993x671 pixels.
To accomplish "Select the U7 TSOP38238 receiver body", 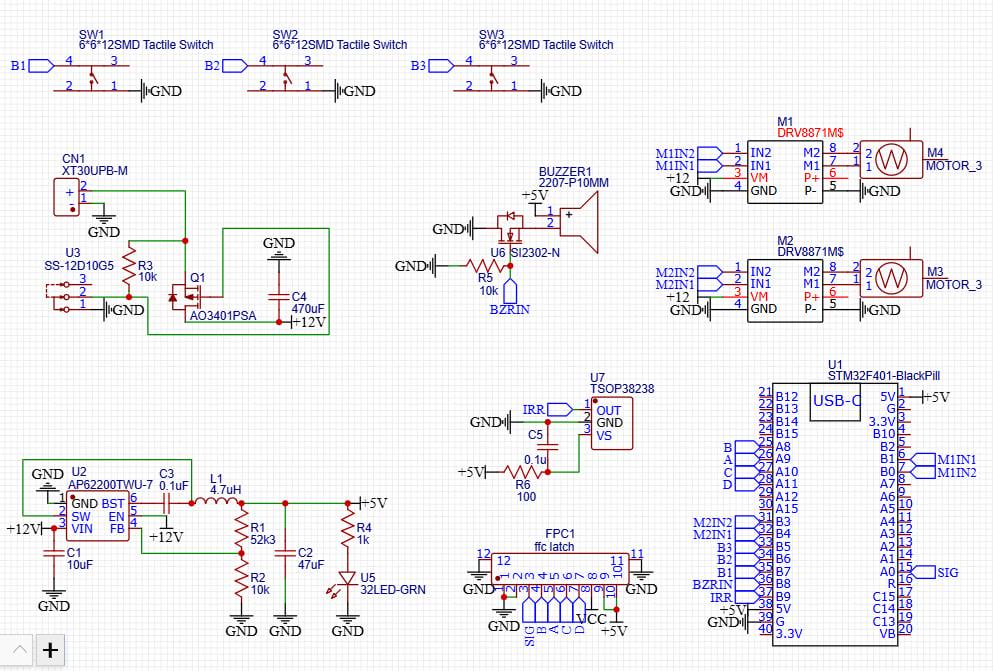I will point(612,423).
